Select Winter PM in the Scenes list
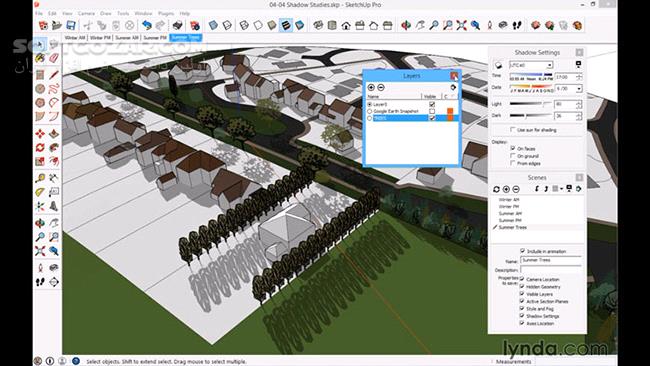 click(x=509, y=206)
